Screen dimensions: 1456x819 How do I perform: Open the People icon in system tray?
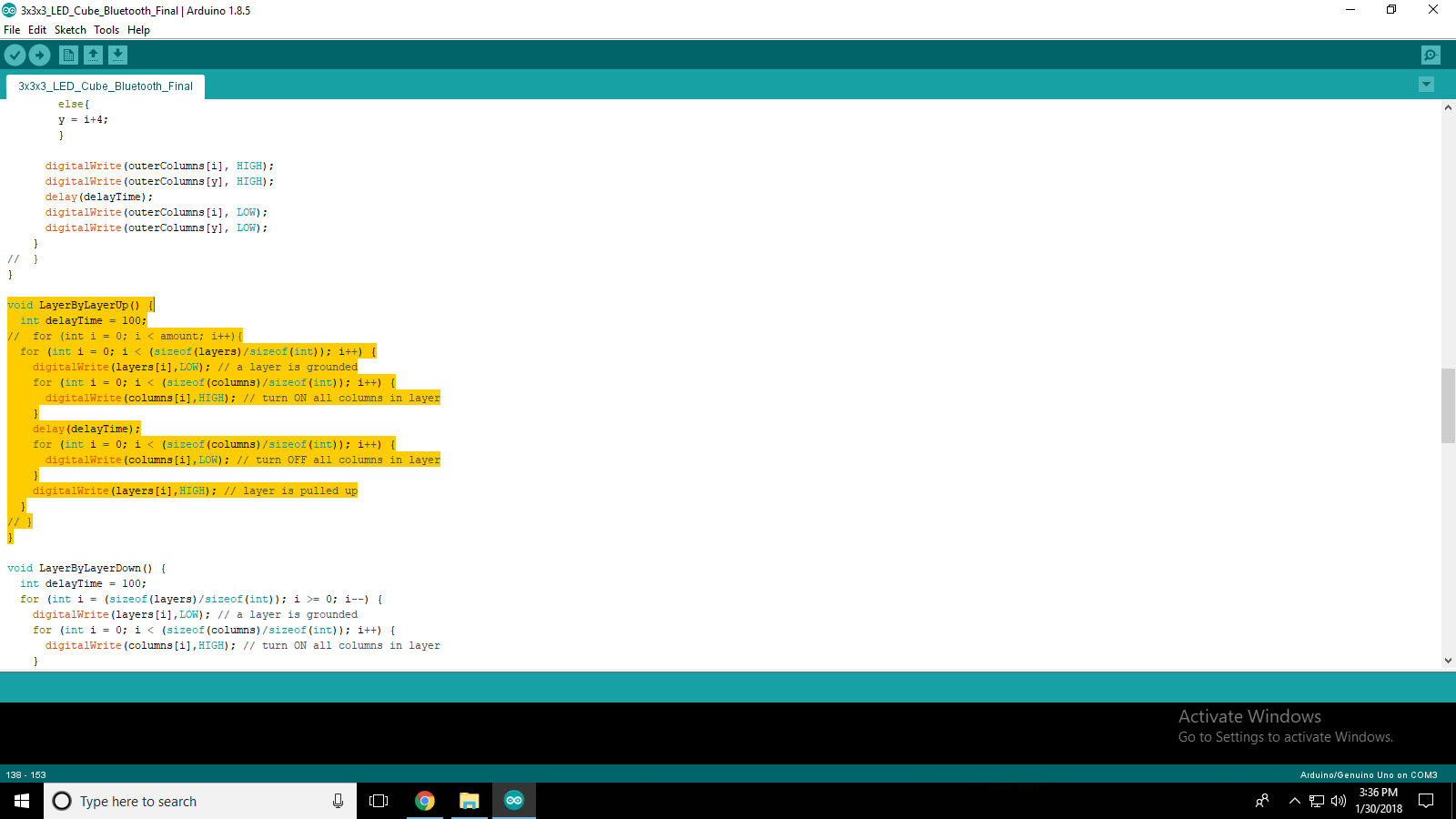point(1262,801)
